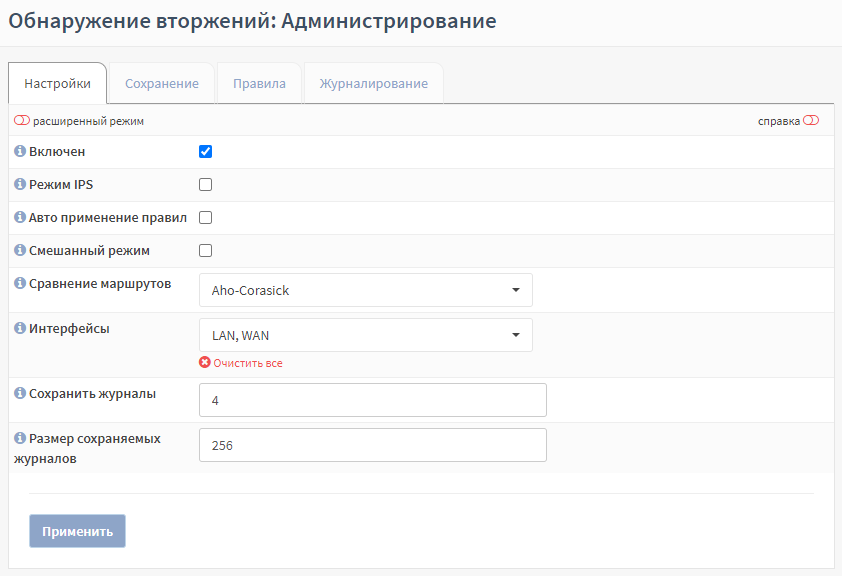This screenshot has width=842, height=576.
Task: Uncheck the Включен checkbox
Action: (x=205, y=151)
